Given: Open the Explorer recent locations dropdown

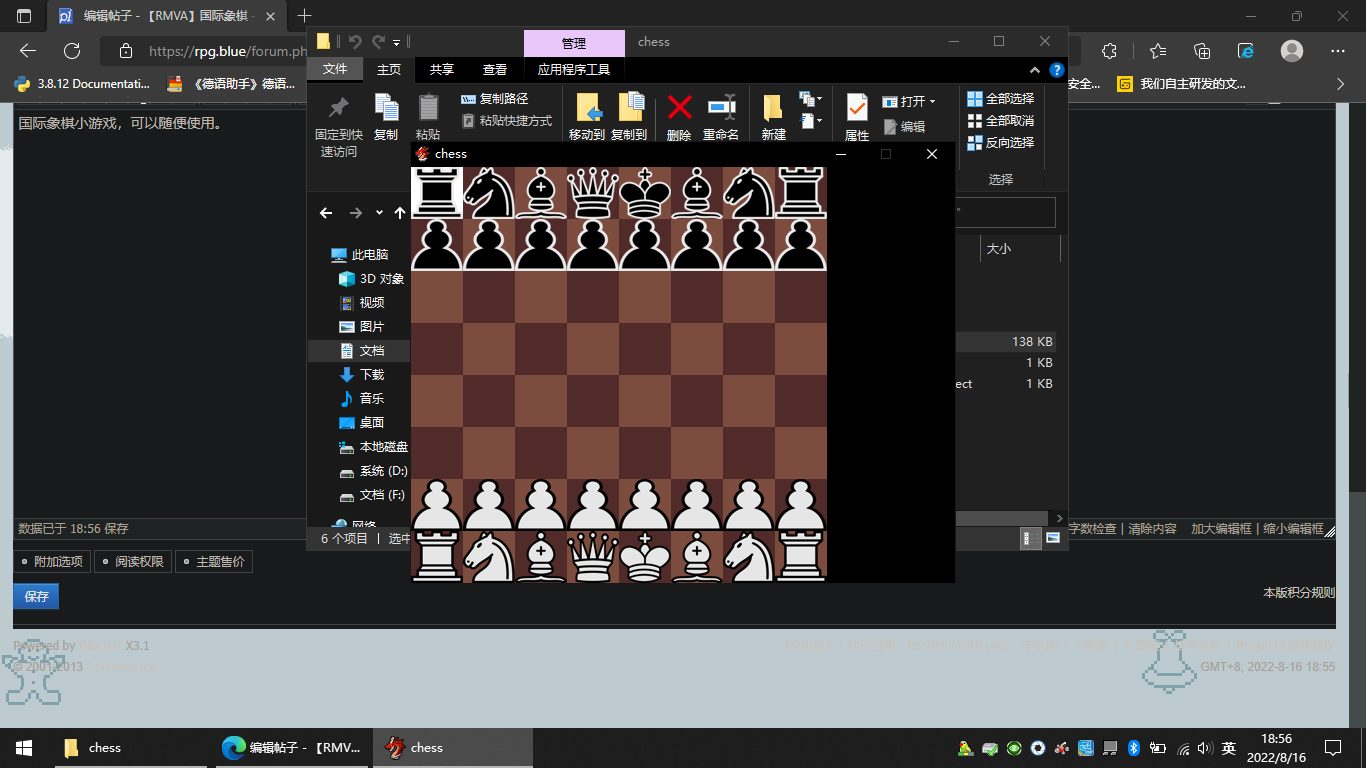Looking at the screenshot, I should point(379,213).
